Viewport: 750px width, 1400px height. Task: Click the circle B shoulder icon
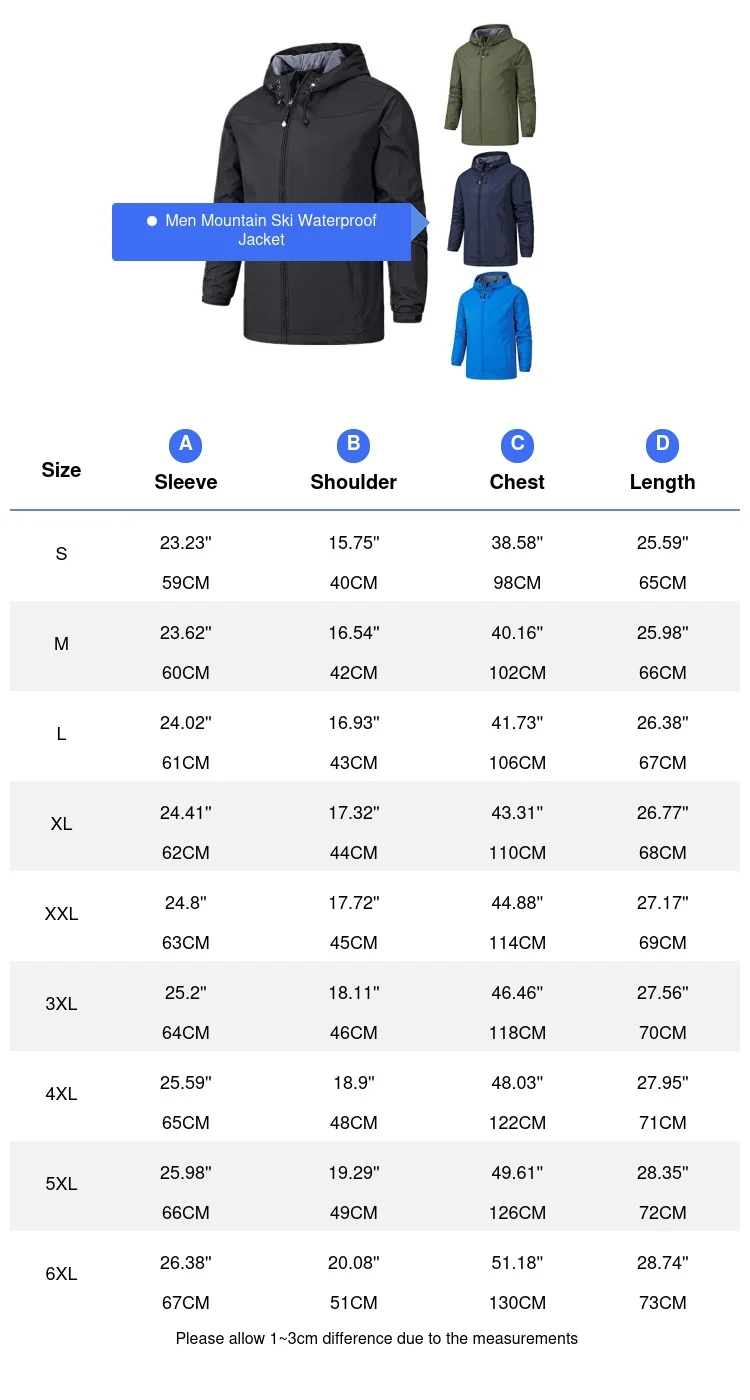coord(353,445)
